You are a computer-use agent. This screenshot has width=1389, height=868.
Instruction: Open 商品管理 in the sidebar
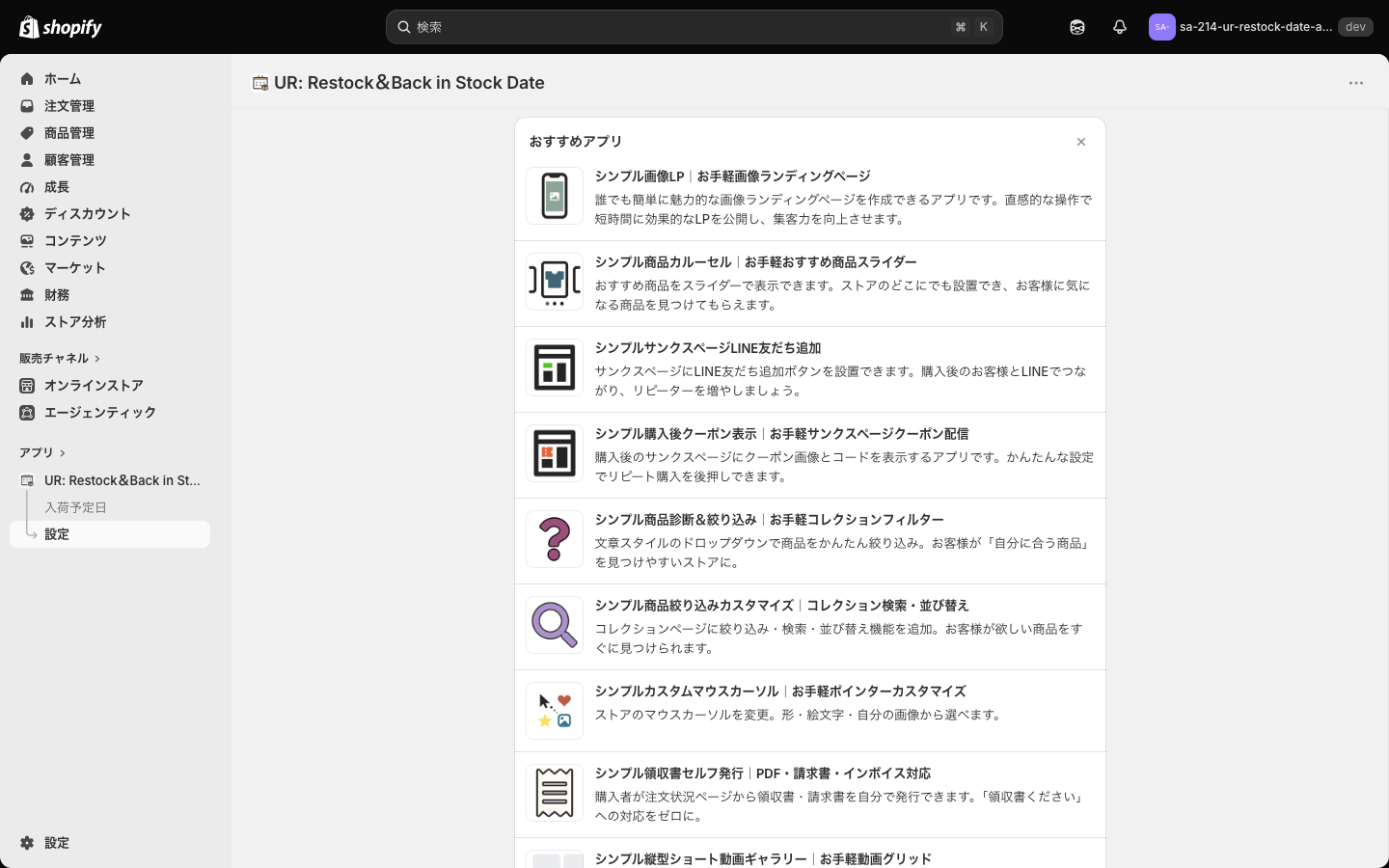point(110,133)
